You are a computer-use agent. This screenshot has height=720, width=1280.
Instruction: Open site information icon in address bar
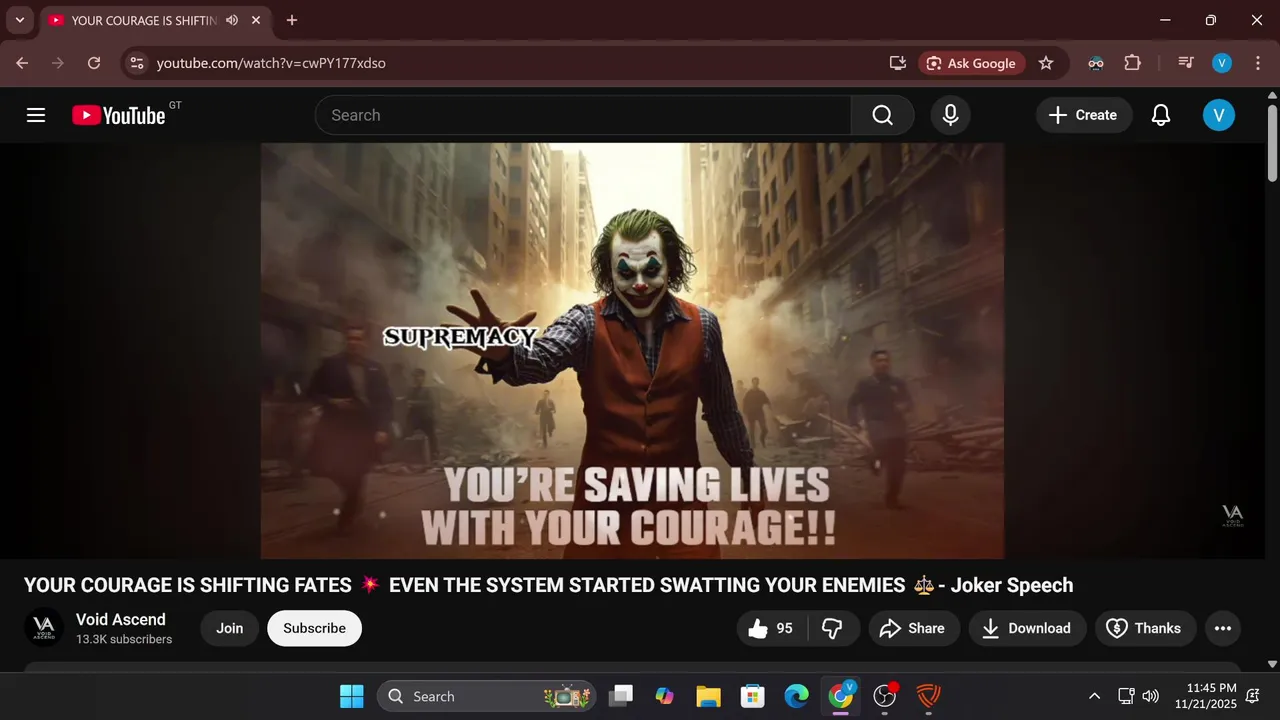point(138,63)
